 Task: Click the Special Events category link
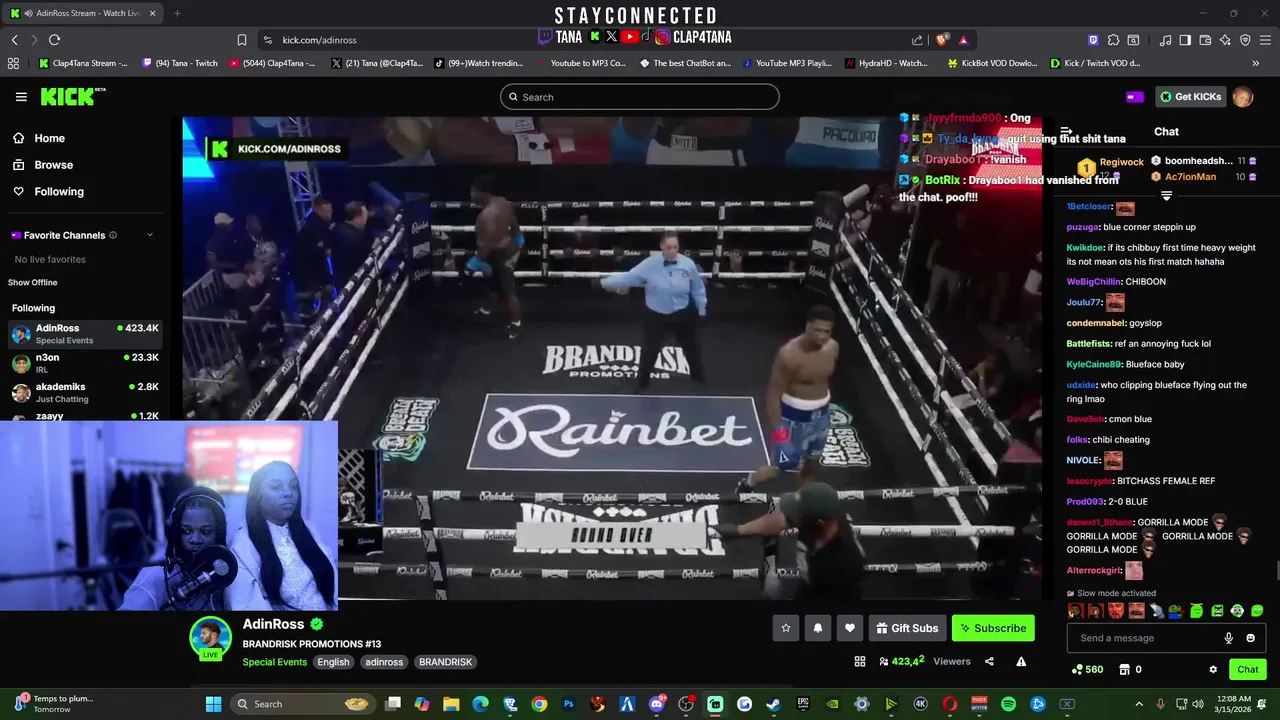[274, 662]
